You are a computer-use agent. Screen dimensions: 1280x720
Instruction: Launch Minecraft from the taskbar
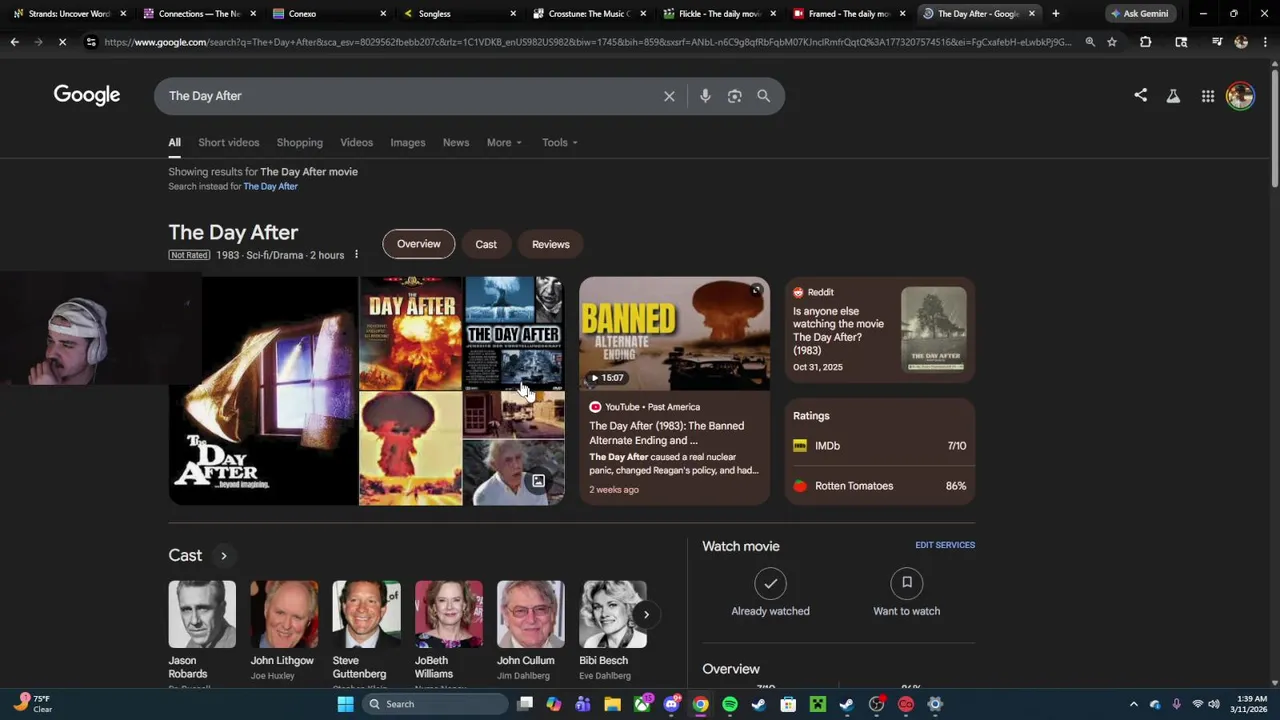pyautogui.click(x=818, y=704)
